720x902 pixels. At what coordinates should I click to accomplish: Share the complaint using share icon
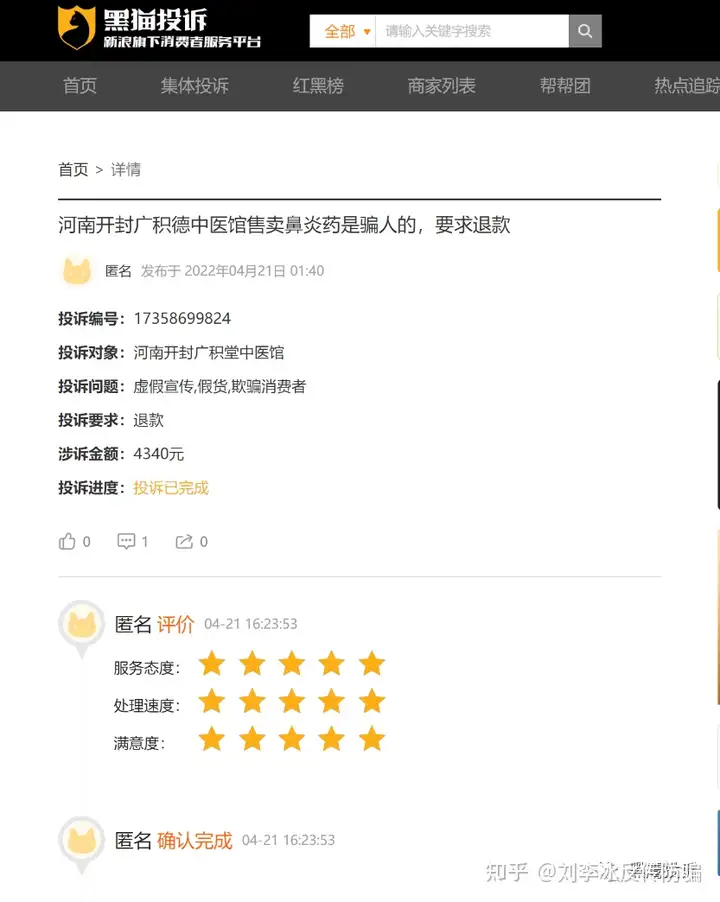point(184,541)
